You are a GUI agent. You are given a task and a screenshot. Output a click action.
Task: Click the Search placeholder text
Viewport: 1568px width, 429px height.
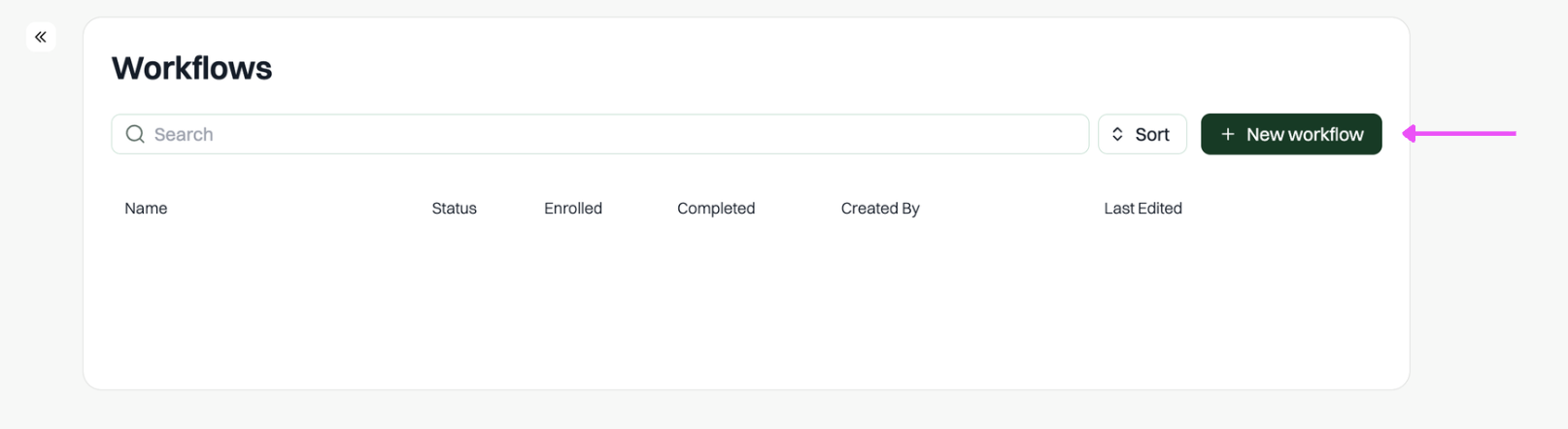pyautogui.click(x=184, y=134)
